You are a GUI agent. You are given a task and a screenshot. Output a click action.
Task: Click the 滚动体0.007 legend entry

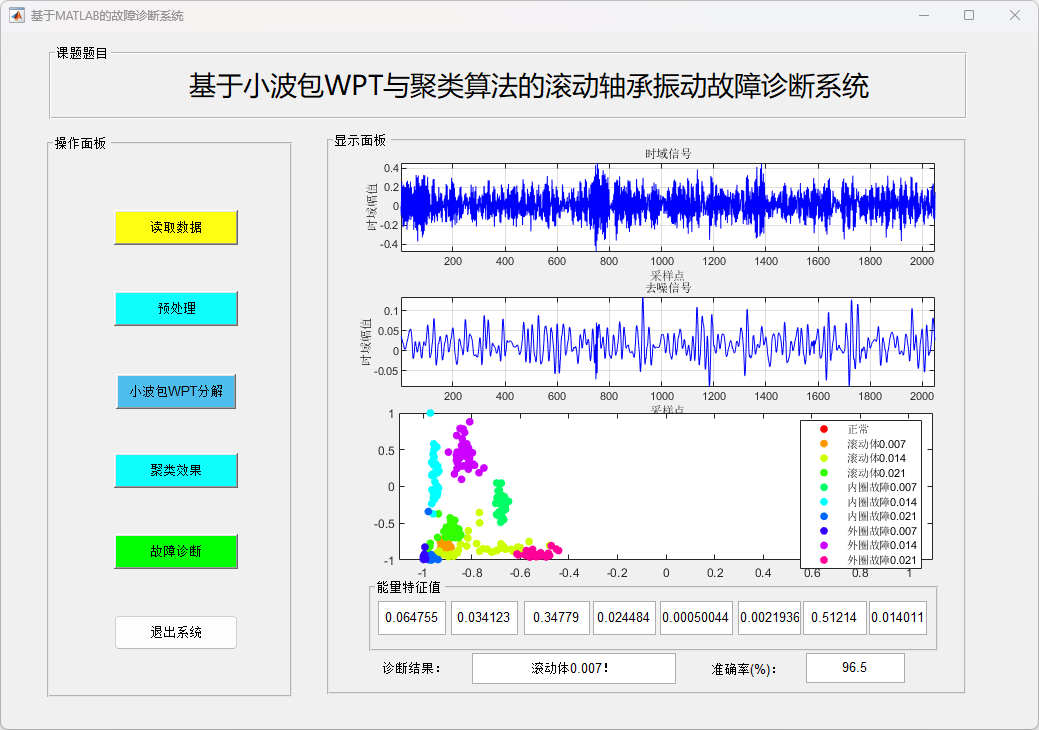tap(875, 444)
